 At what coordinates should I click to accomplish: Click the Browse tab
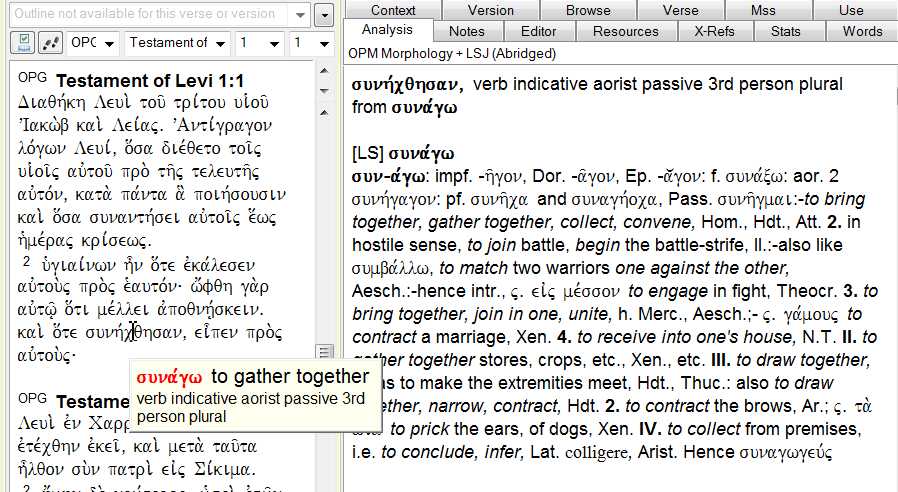[x=587, y=10]
